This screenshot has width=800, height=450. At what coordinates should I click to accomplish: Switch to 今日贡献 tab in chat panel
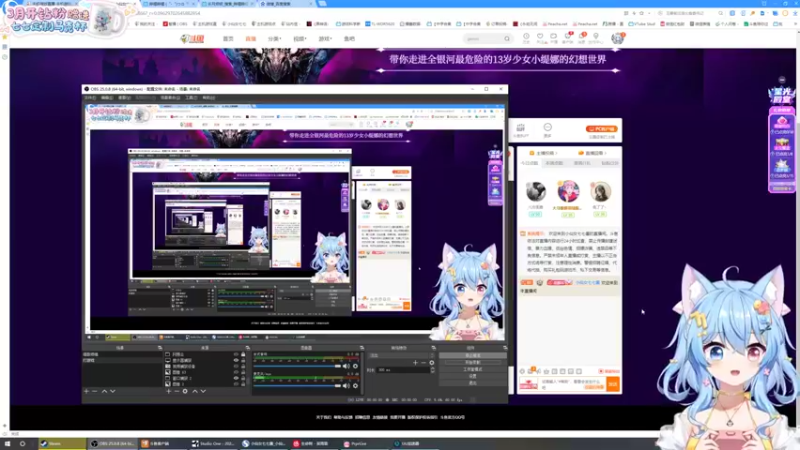click(x=530, y=163)
